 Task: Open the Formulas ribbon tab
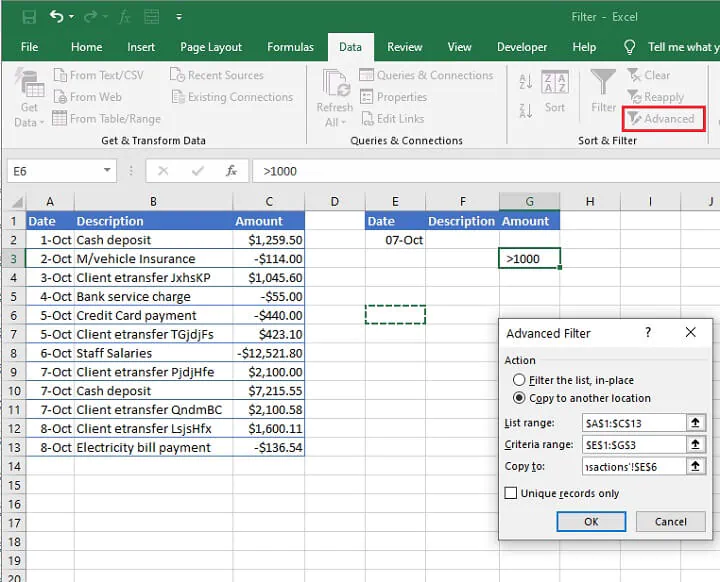click(x=290, y=47)
